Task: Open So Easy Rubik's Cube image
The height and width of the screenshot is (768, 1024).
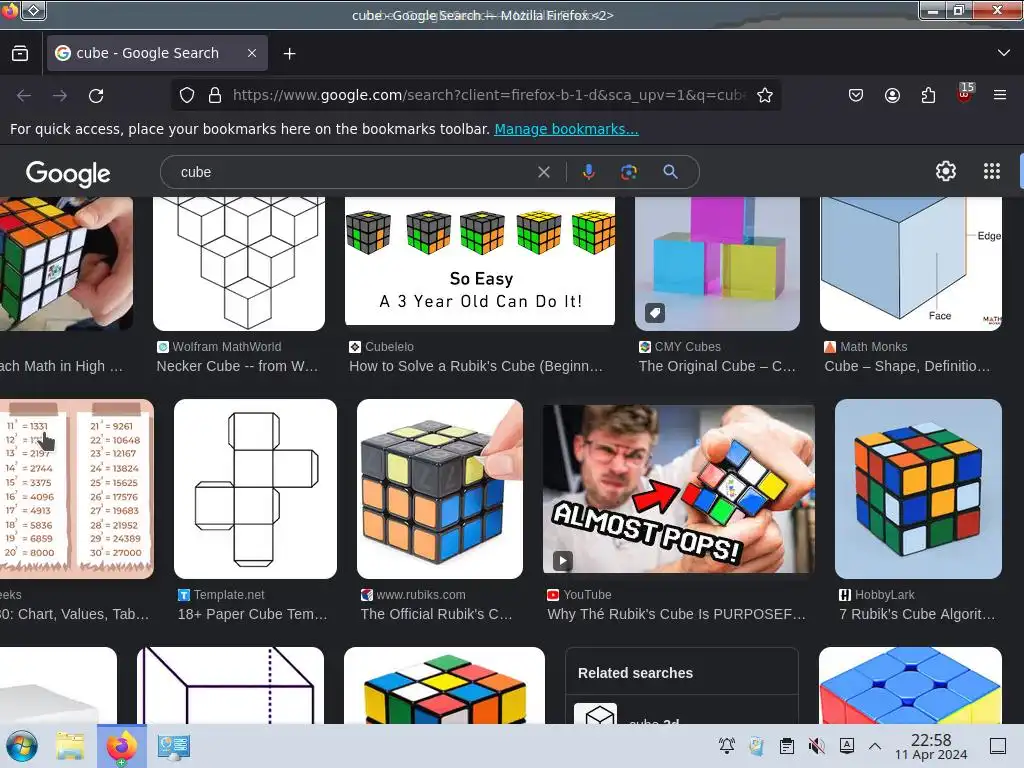Action: click(x=480, y=261)
